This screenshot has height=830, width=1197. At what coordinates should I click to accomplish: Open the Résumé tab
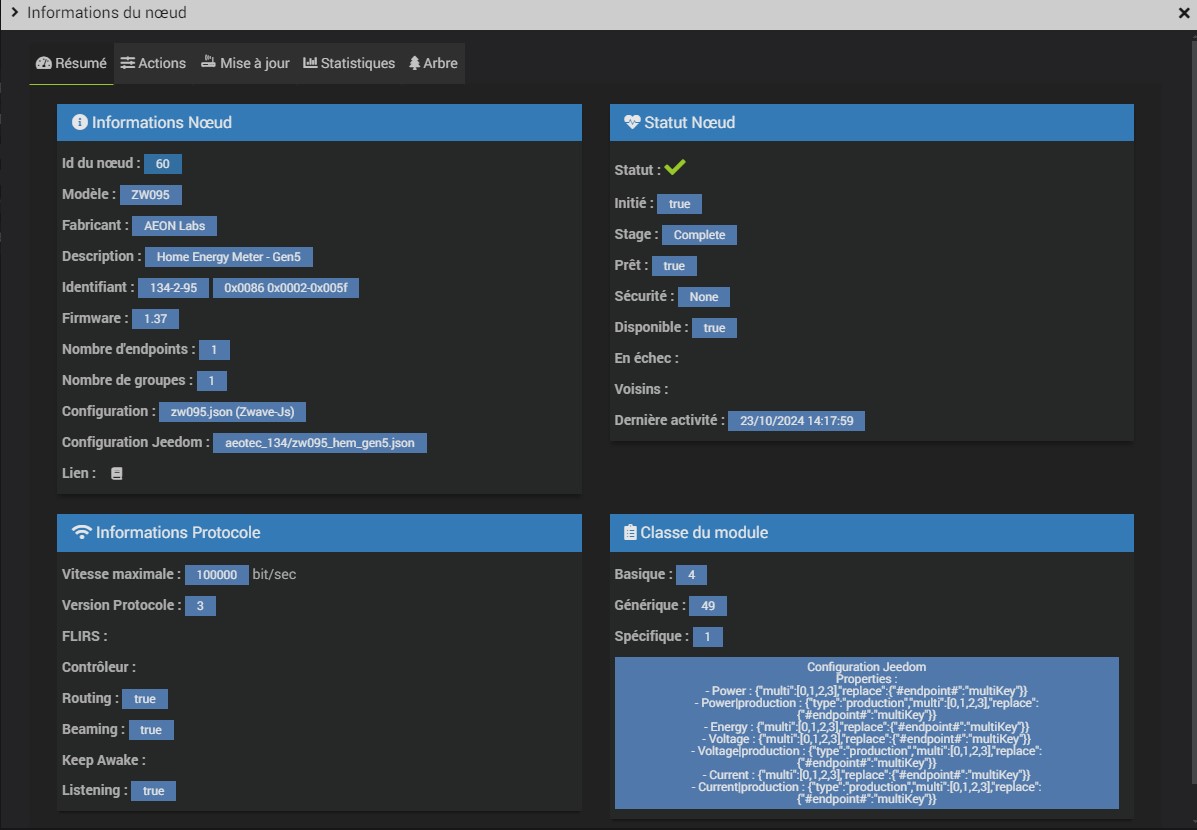point(71,63)
